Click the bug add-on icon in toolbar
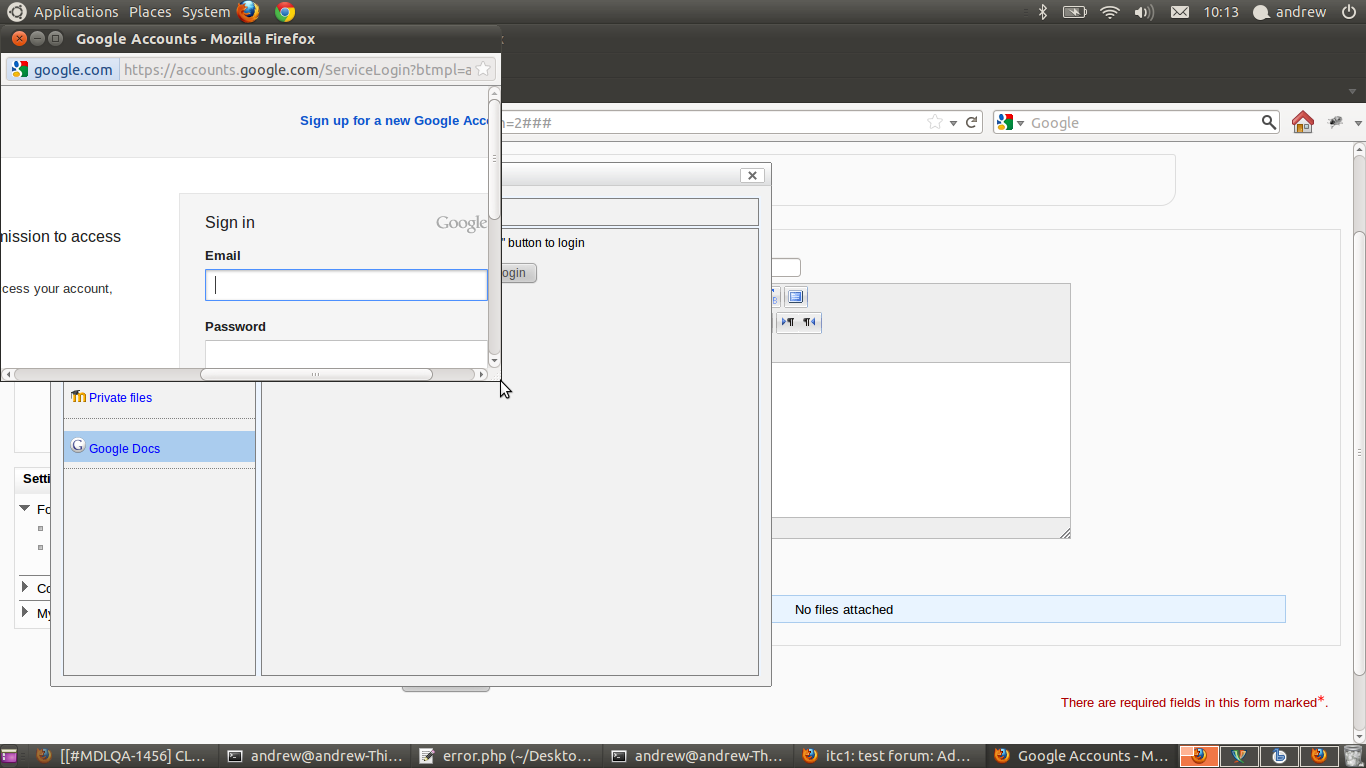1366x768 pixels. (1335, 122)
